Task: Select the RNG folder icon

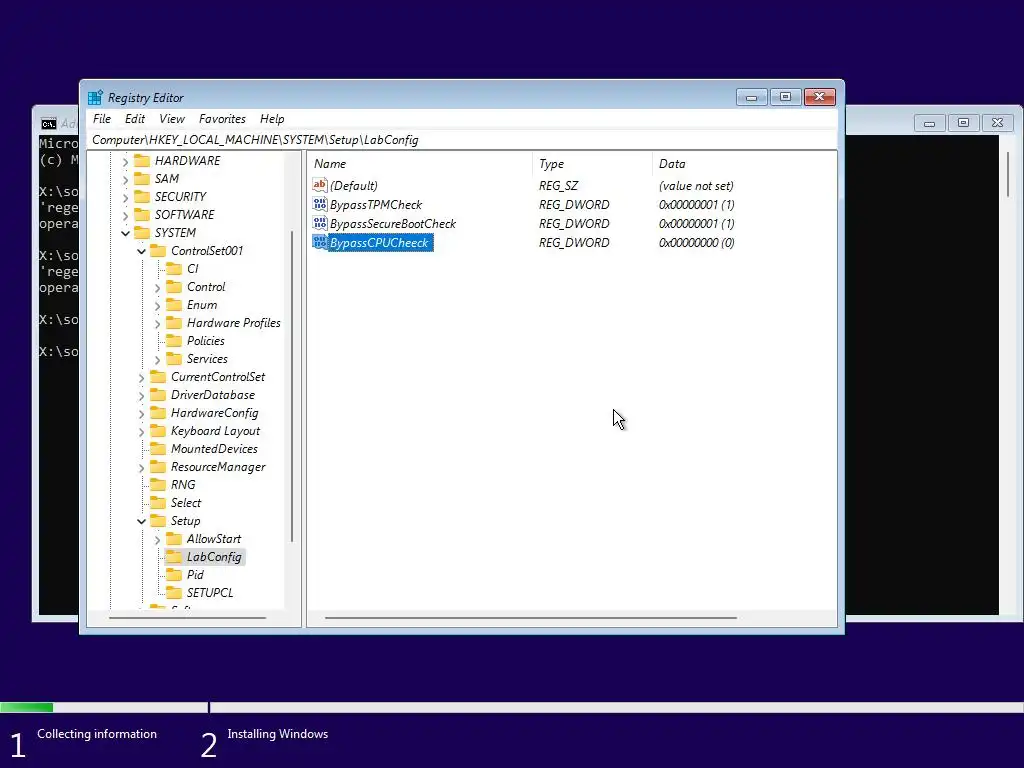Action: [158, 485]
